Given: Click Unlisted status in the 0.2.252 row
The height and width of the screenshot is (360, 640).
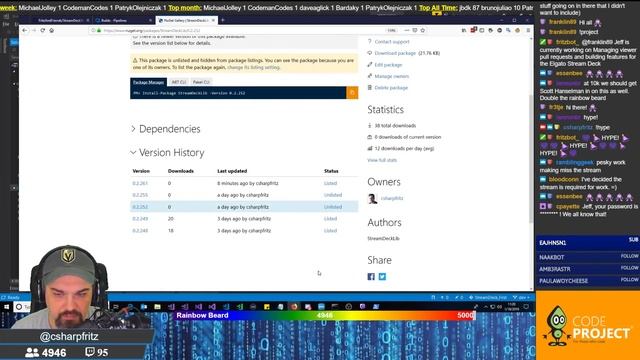Looking at the screenshot, I should click(x=333, y=207).
